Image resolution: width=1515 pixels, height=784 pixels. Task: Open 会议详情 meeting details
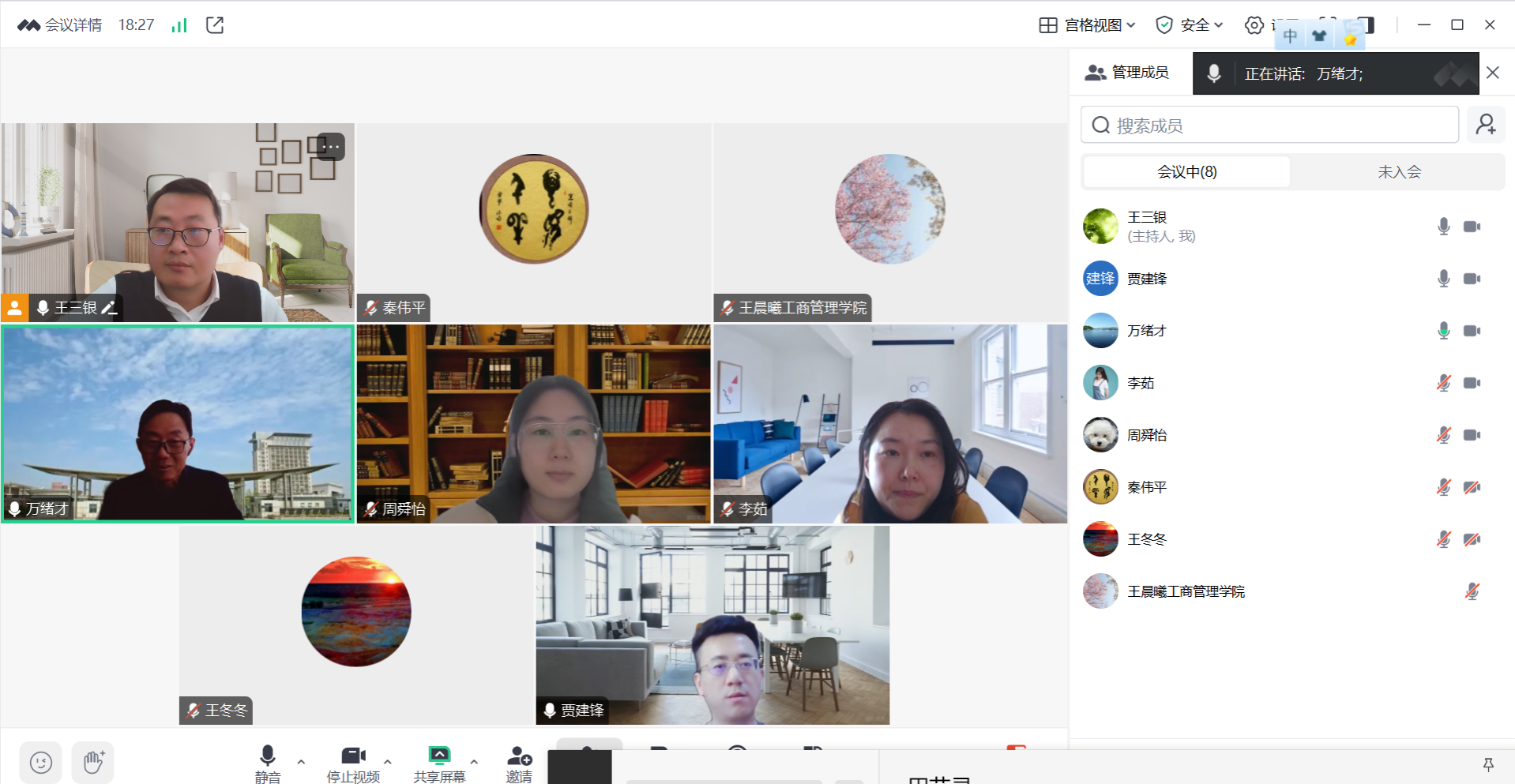point(73,25)
